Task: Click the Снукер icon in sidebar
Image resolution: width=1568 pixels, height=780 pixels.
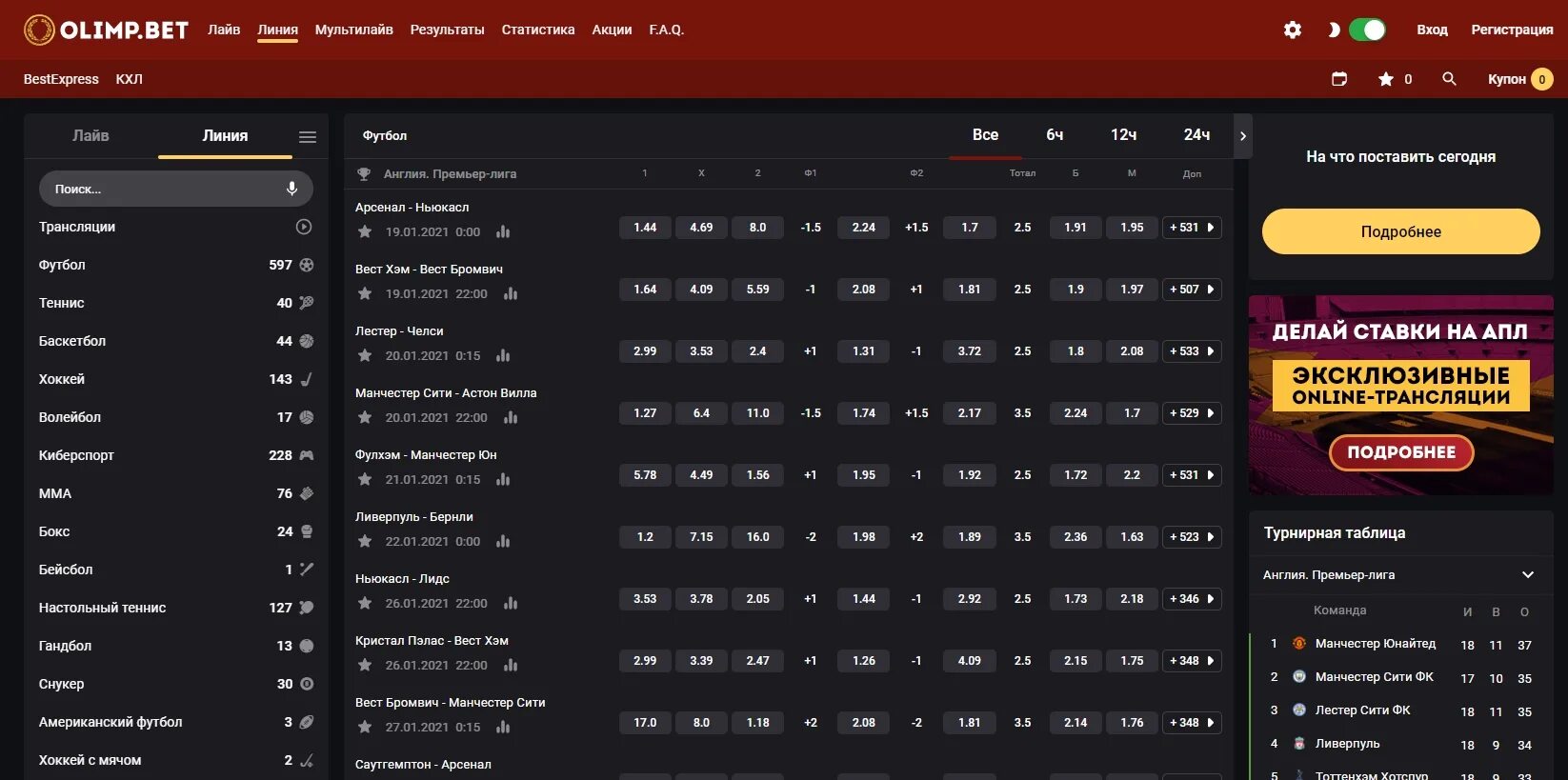Action: pos(307,684)
